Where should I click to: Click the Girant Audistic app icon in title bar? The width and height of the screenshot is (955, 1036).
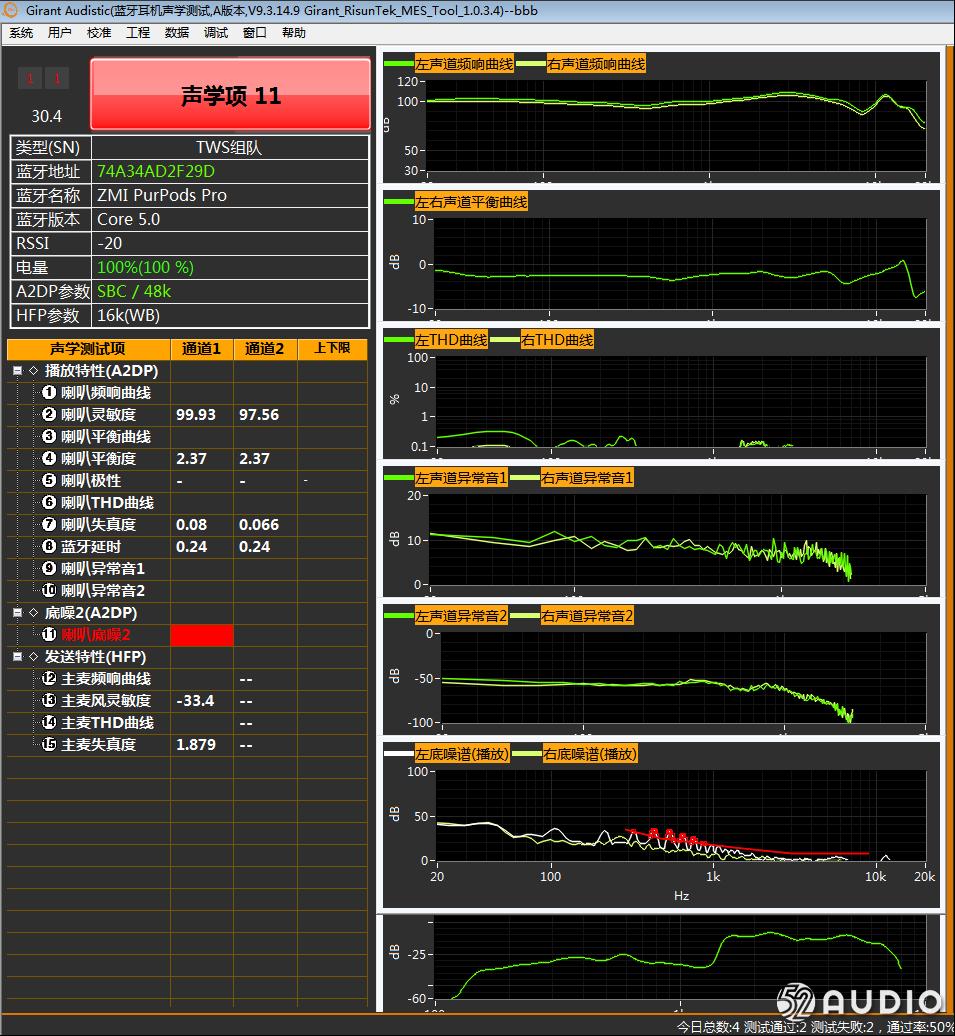tap(11, 10)
